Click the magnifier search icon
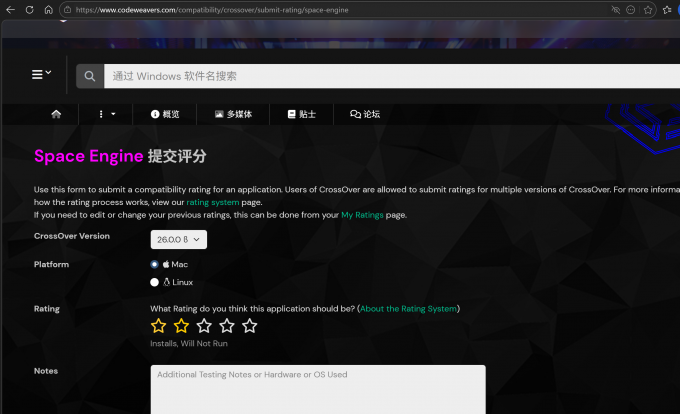The image size is (680, 414). [90, 76]
